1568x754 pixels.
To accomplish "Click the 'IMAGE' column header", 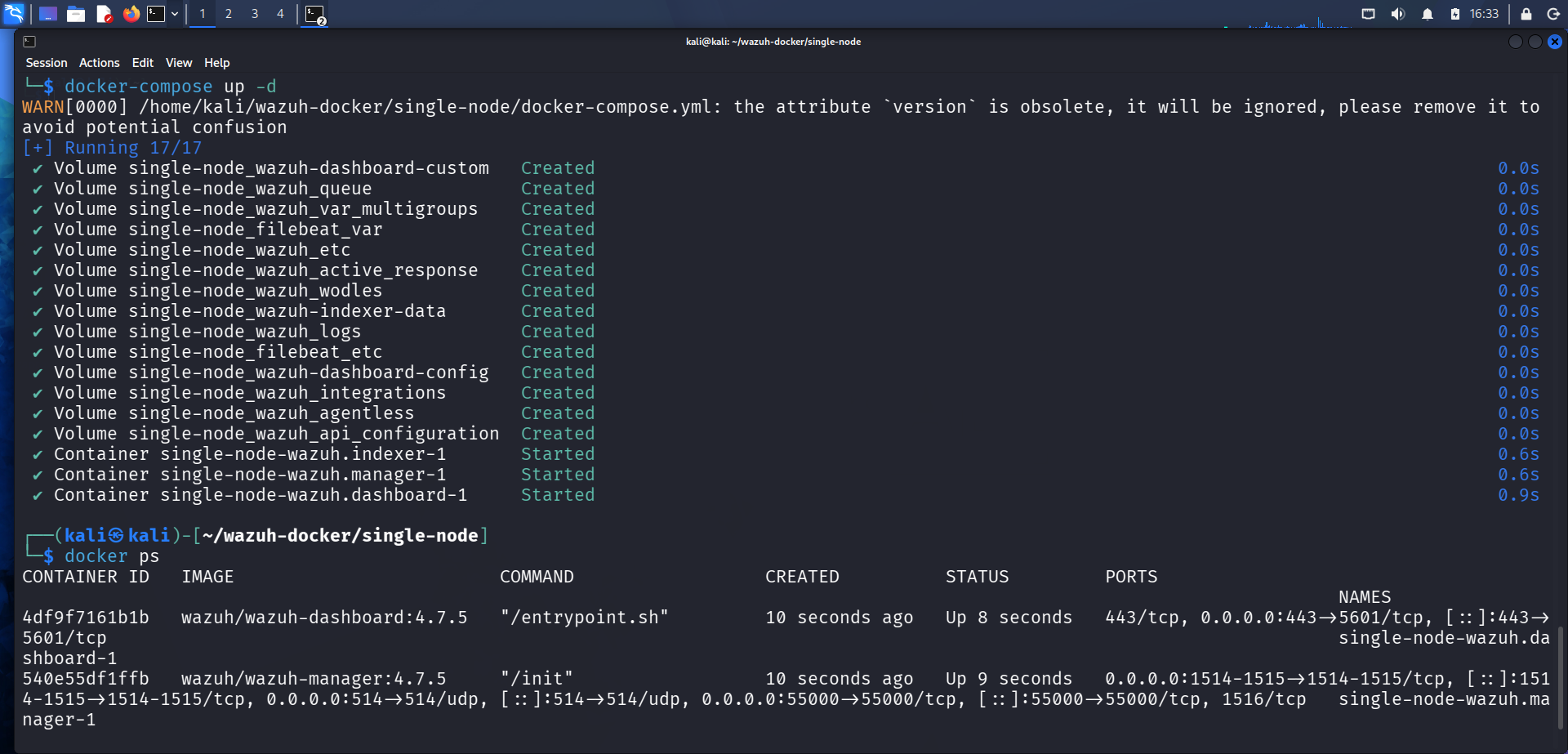I will point(207,577).
